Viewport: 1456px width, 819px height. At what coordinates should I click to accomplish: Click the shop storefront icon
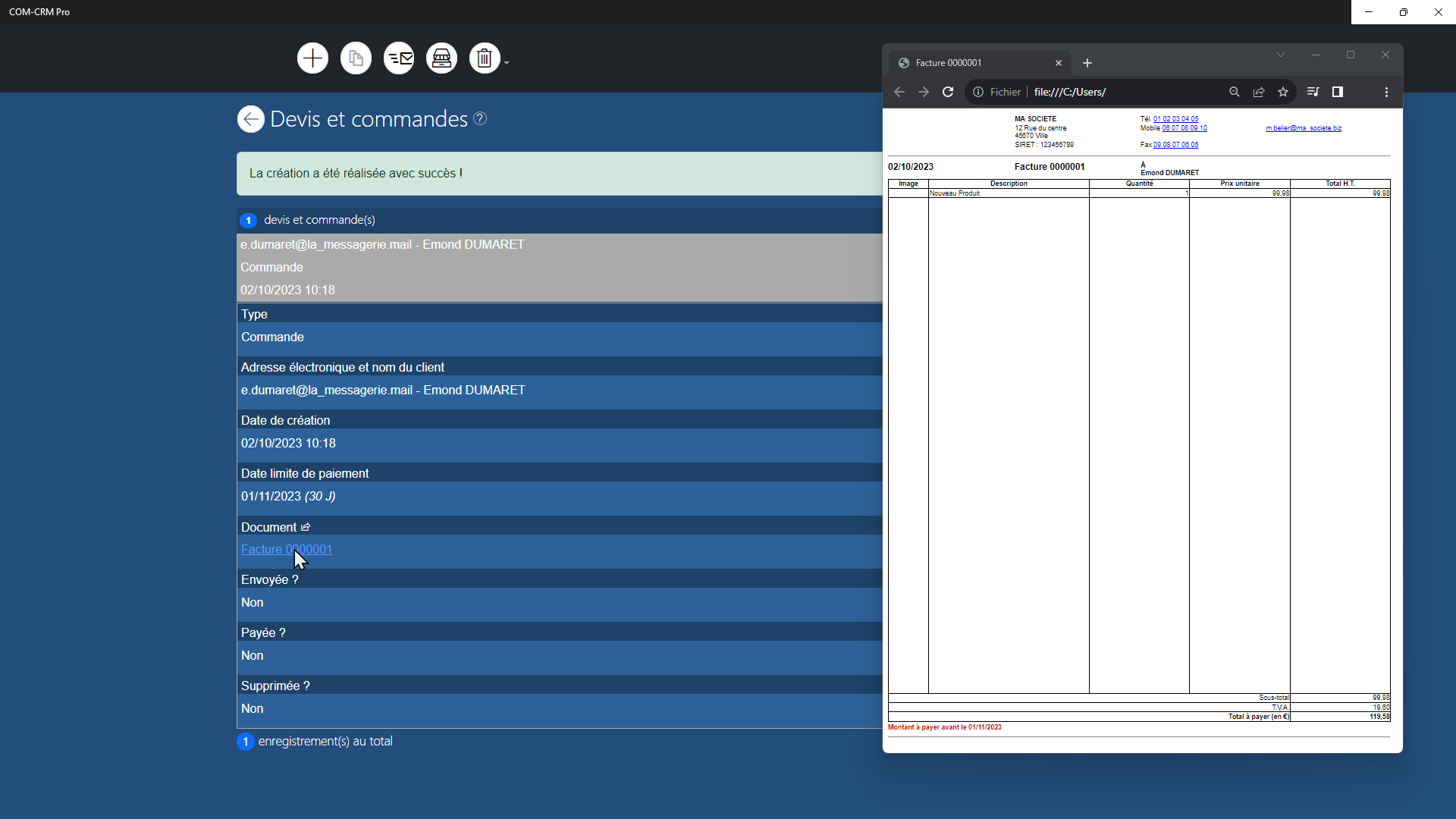[441, 58]
